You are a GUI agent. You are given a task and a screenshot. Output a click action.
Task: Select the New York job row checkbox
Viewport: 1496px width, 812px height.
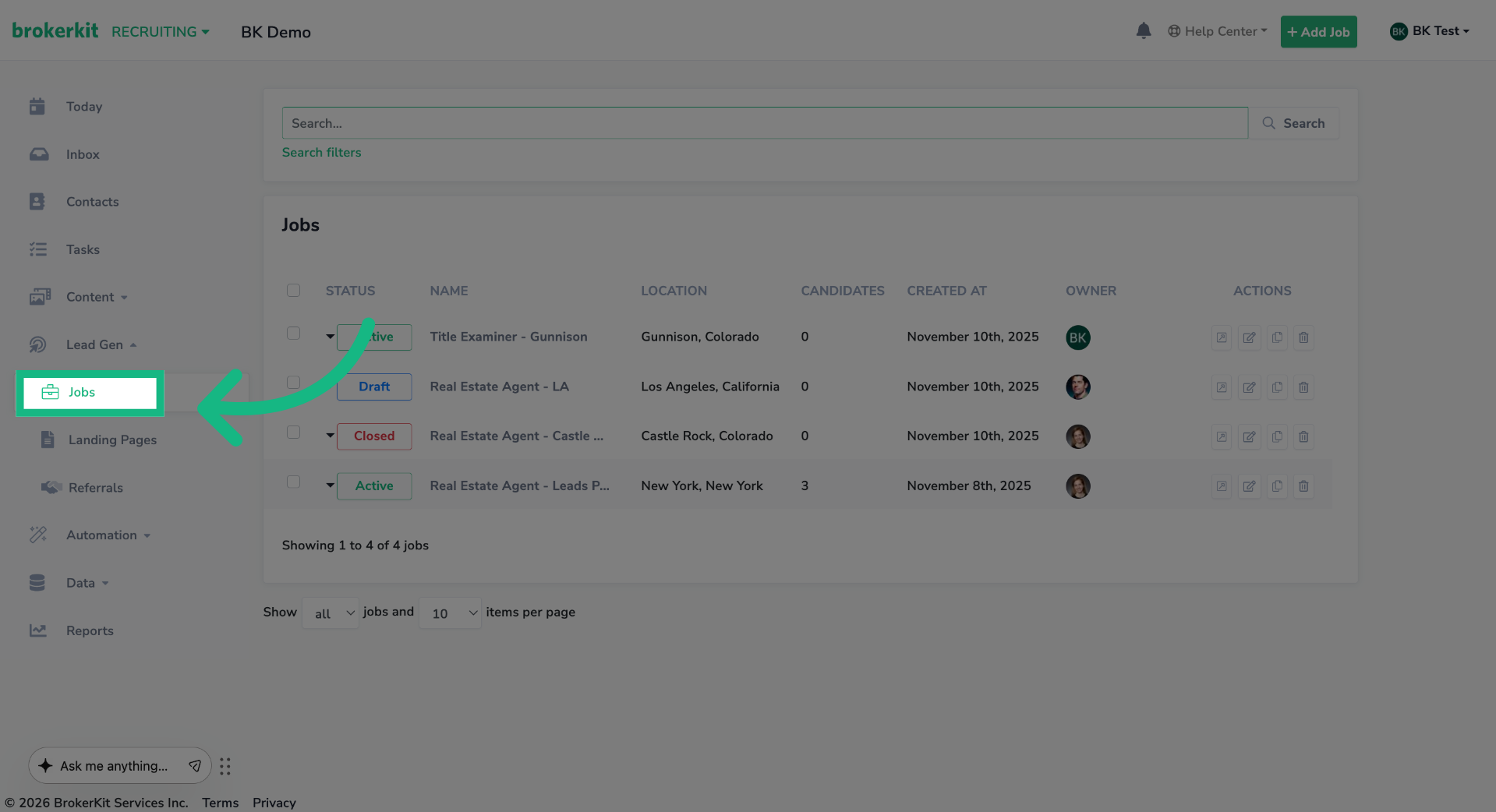293,482
